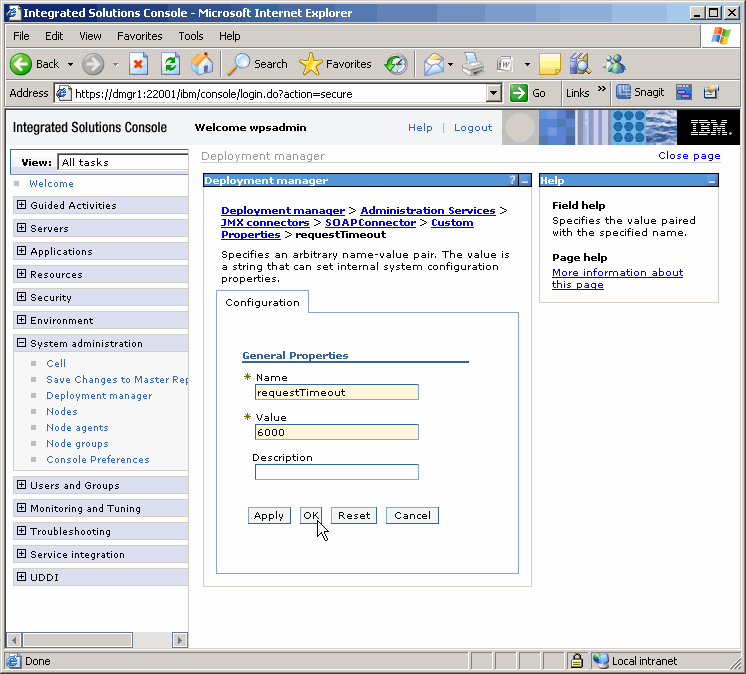The width and height of the screenshot is (746, 674).
Task: Select the Configuration tab
Action: pyautogui.click(x=262, y=302)
